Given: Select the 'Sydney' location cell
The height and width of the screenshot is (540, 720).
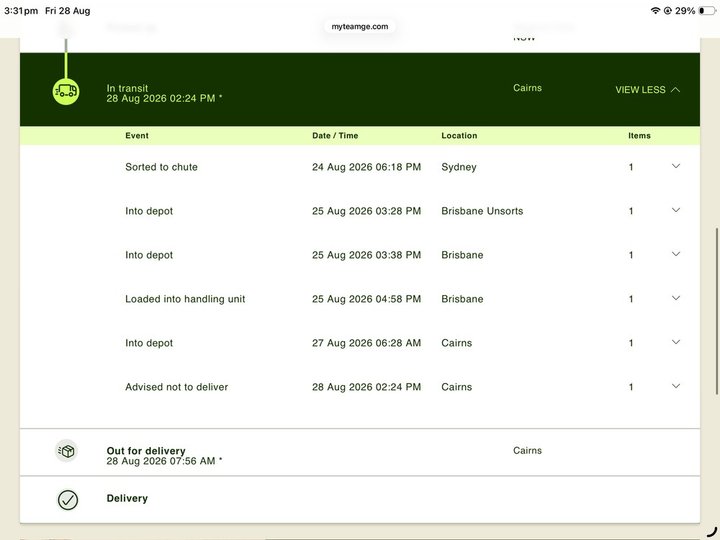Looking at the screenshot, I should (459, 167).
